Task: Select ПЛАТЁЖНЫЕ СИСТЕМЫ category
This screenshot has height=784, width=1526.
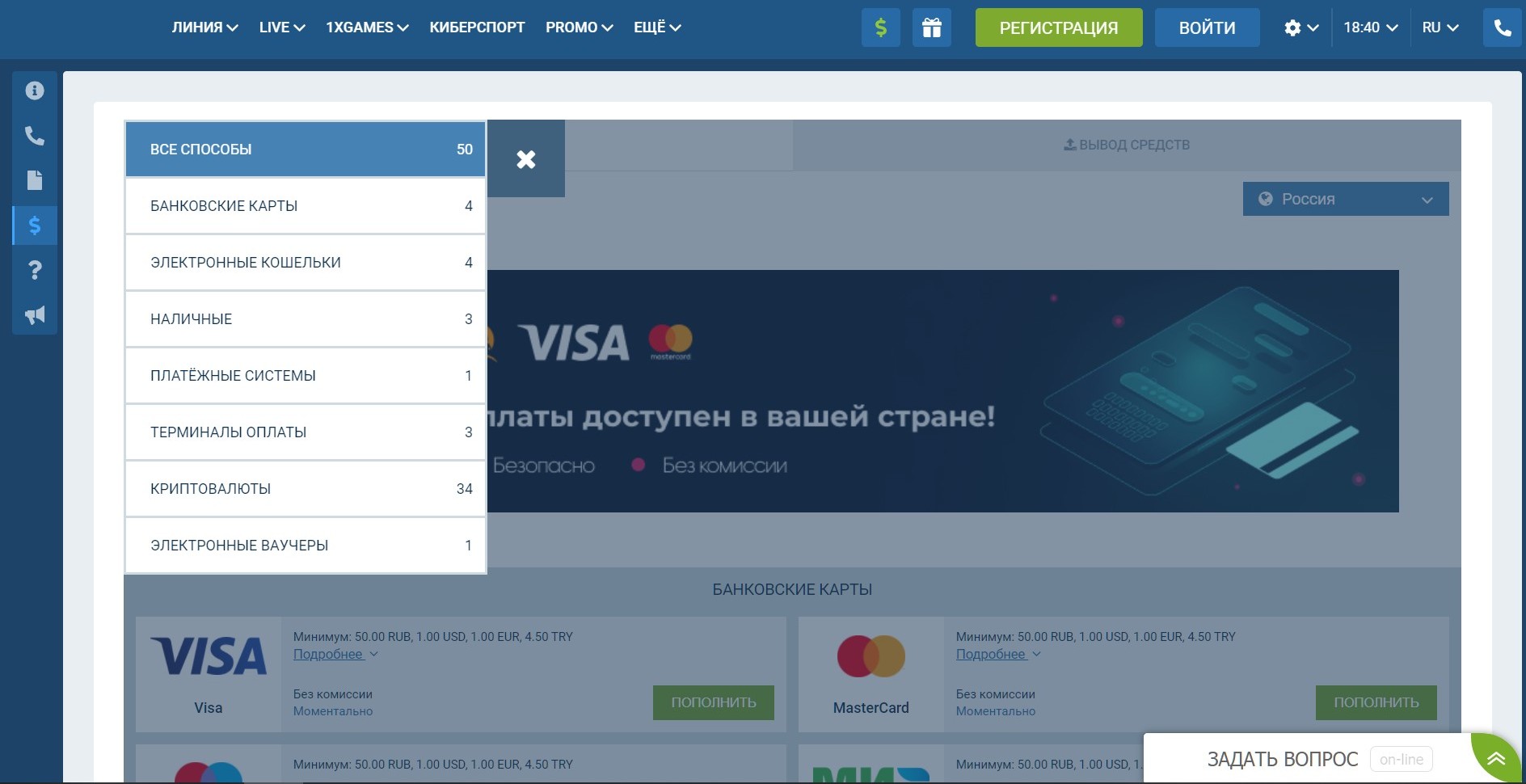Action: click(306, 376)
